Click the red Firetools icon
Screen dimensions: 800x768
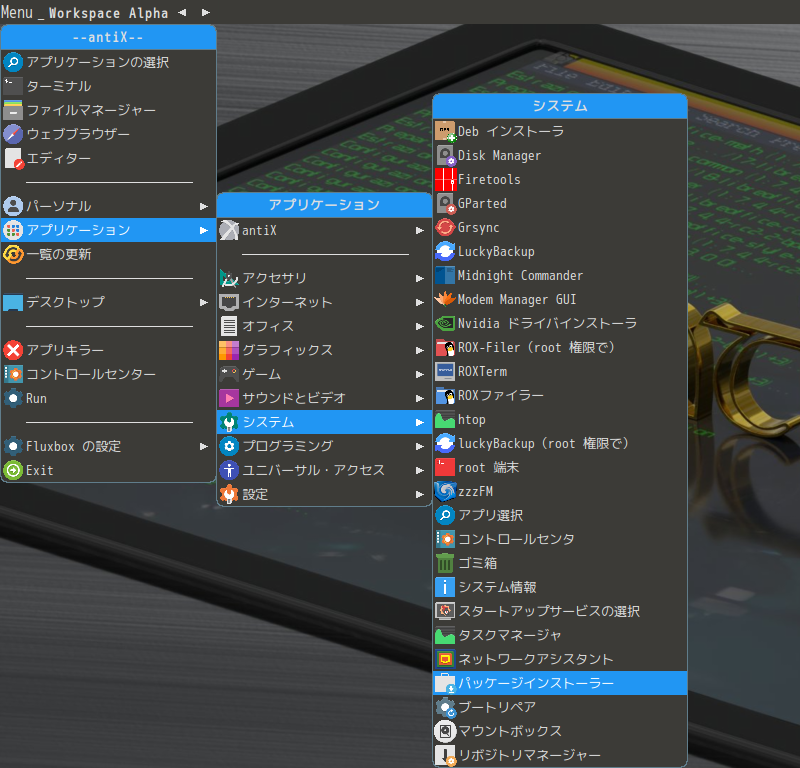pos(445,179)
